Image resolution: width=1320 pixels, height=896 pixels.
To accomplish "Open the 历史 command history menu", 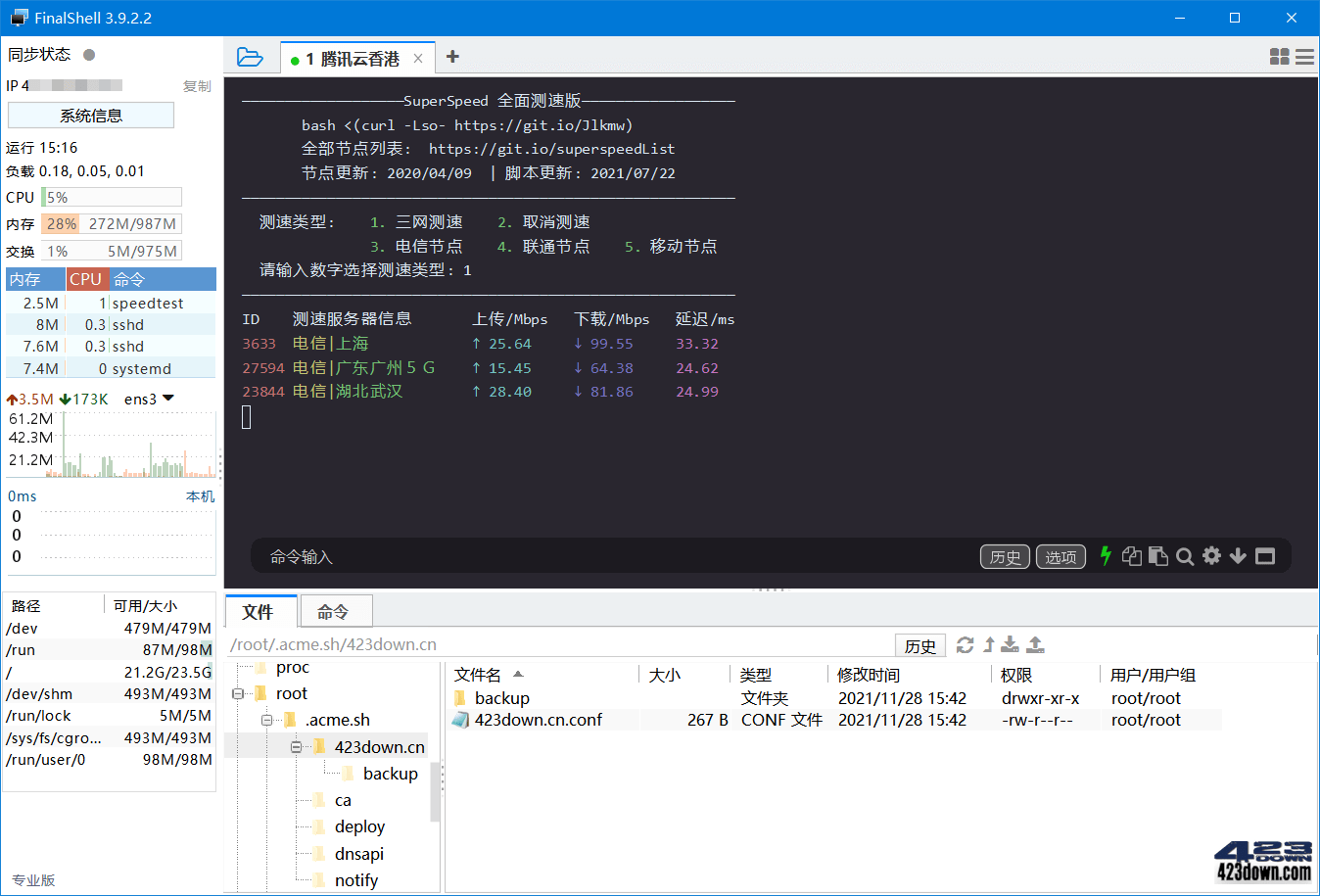I will pyautogui.click(x=1005, y=556).
